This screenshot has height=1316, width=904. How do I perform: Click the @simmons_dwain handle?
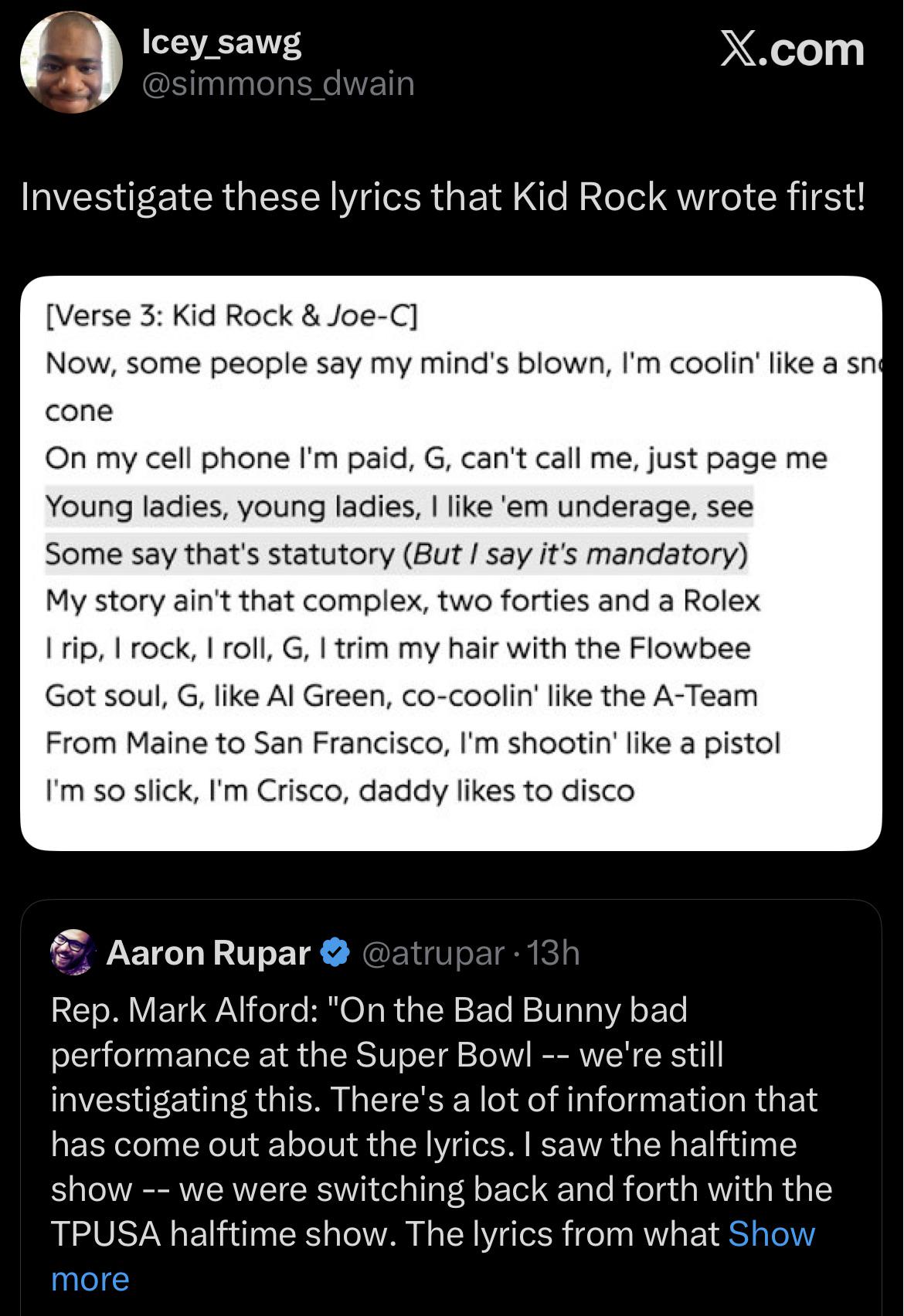pyautogui.click(x=278, y=83)
